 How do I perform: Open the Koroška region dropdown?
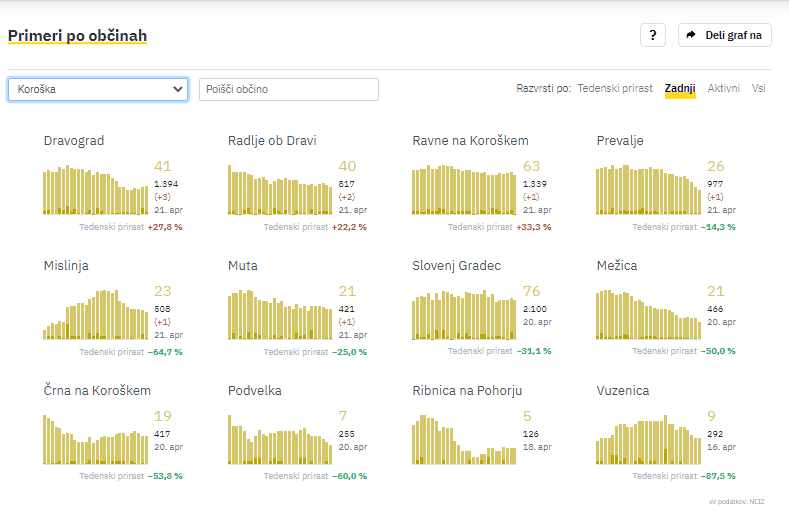98,89
